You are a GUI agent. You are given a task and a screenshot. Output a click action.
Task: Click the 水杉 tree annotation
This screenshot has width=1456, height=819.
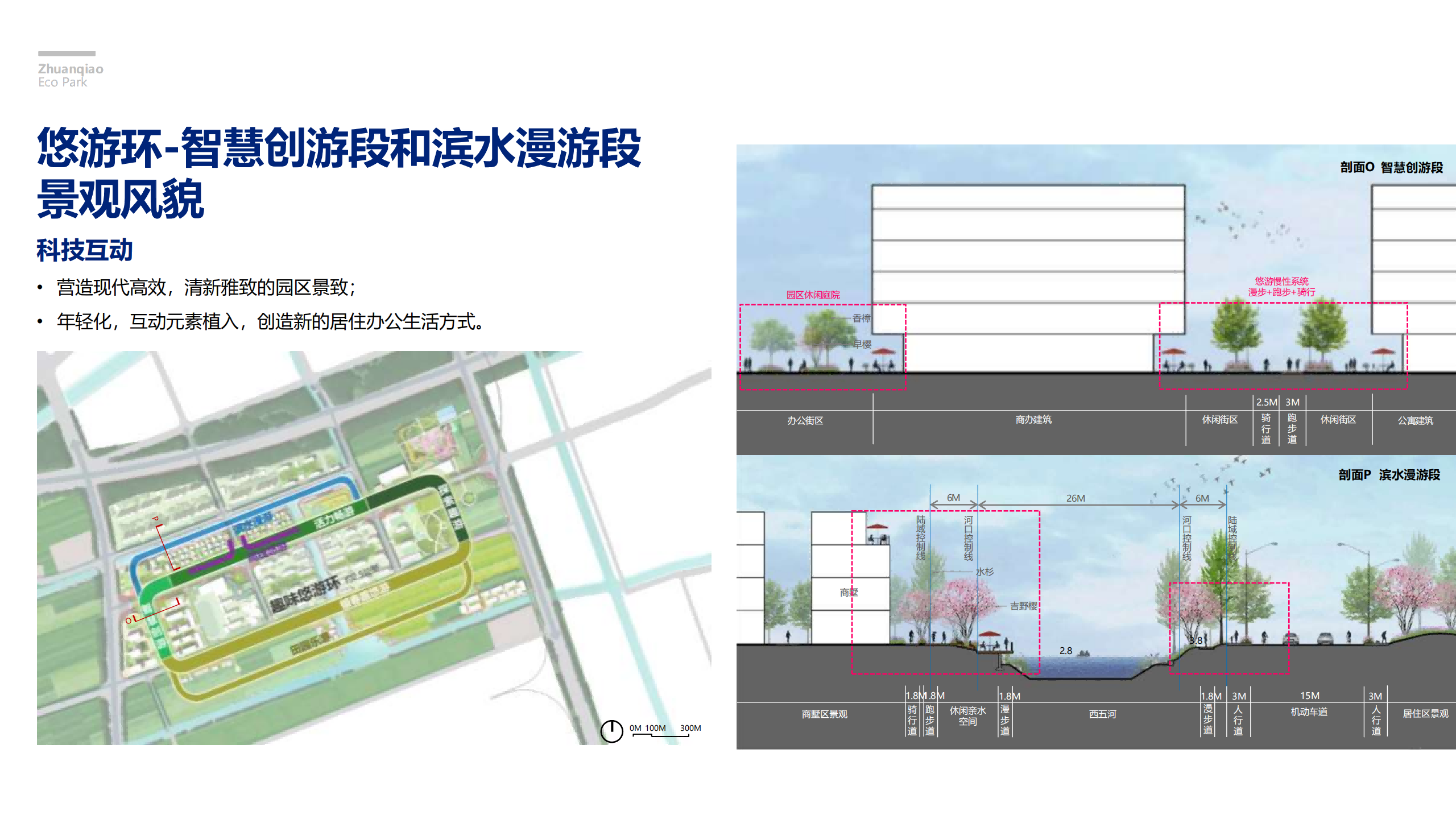(985, 572)
